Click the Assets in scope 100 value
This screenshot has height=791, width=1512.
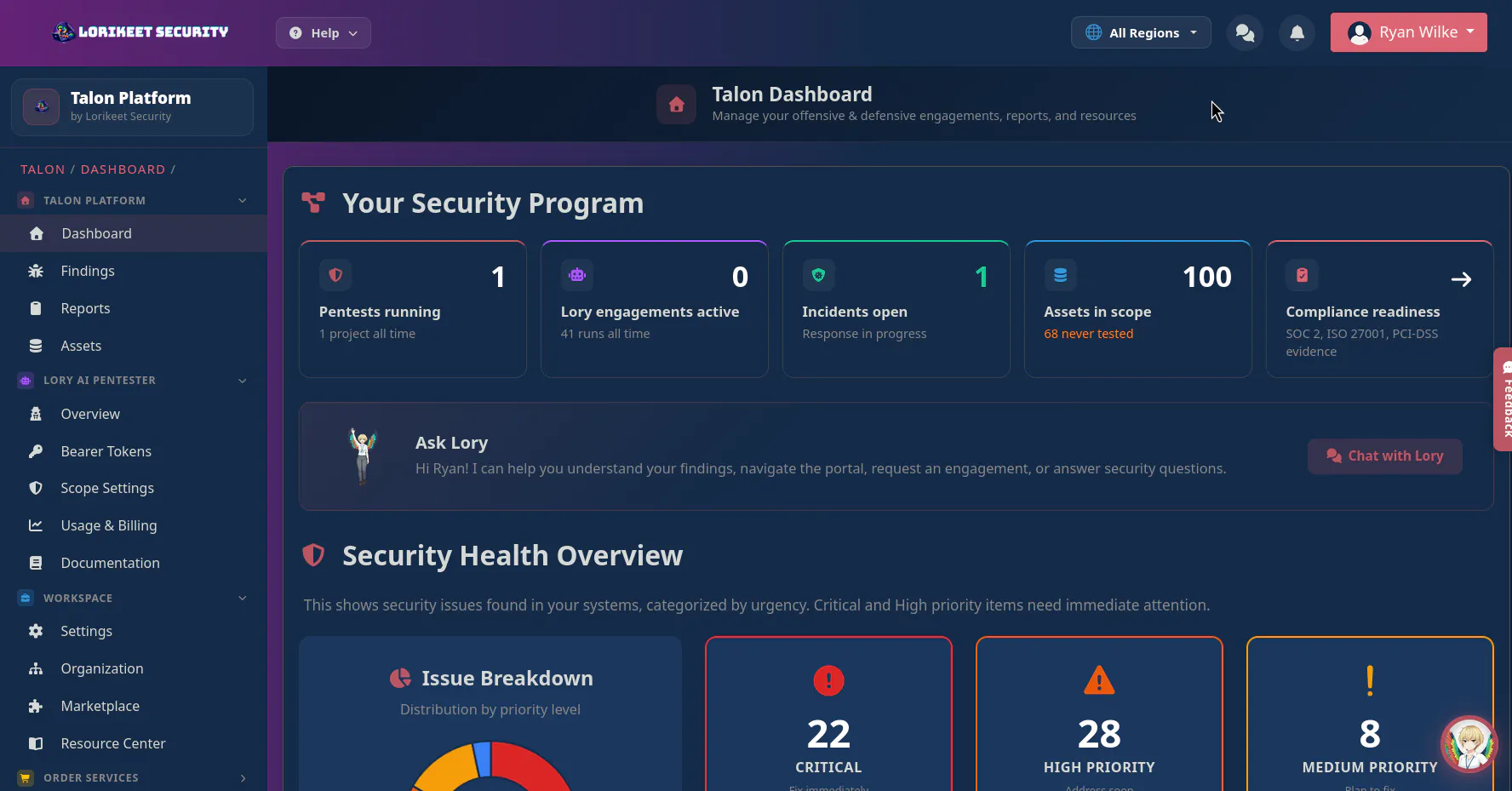[1207, 277]
